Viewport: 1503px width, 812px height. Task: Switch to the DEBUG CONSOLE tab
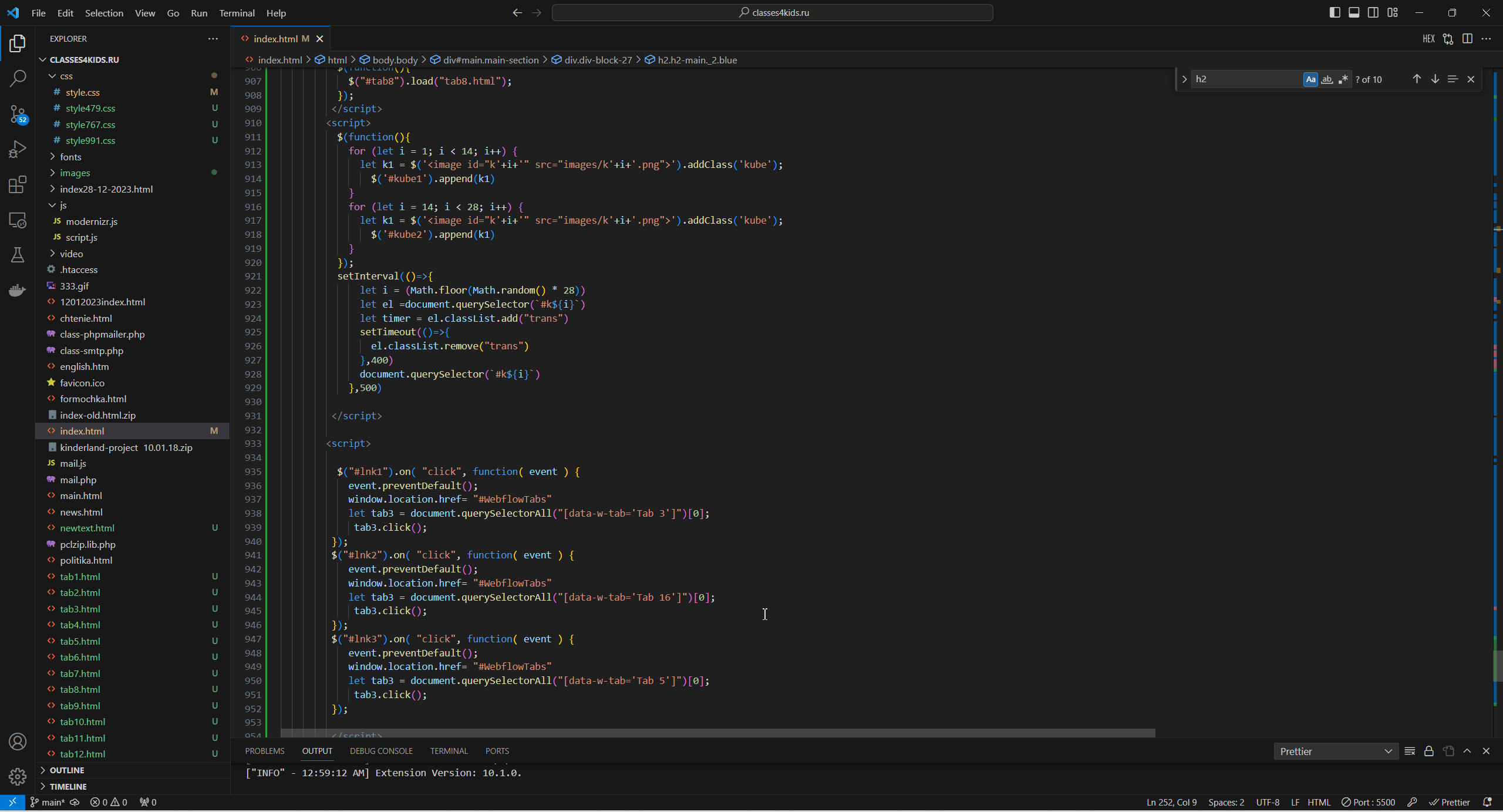click(x=381, y=751)
